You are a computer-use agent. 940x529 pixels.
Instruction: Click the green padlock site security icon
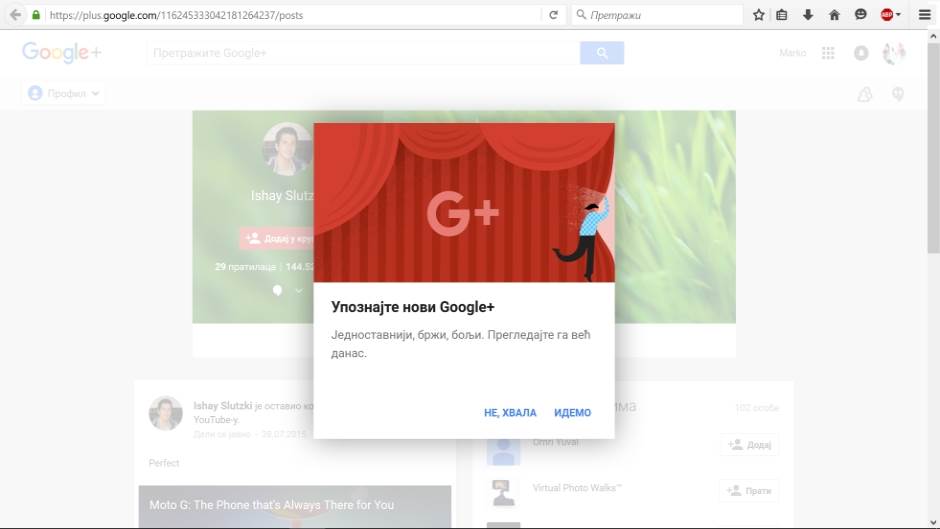coord(37,15)
